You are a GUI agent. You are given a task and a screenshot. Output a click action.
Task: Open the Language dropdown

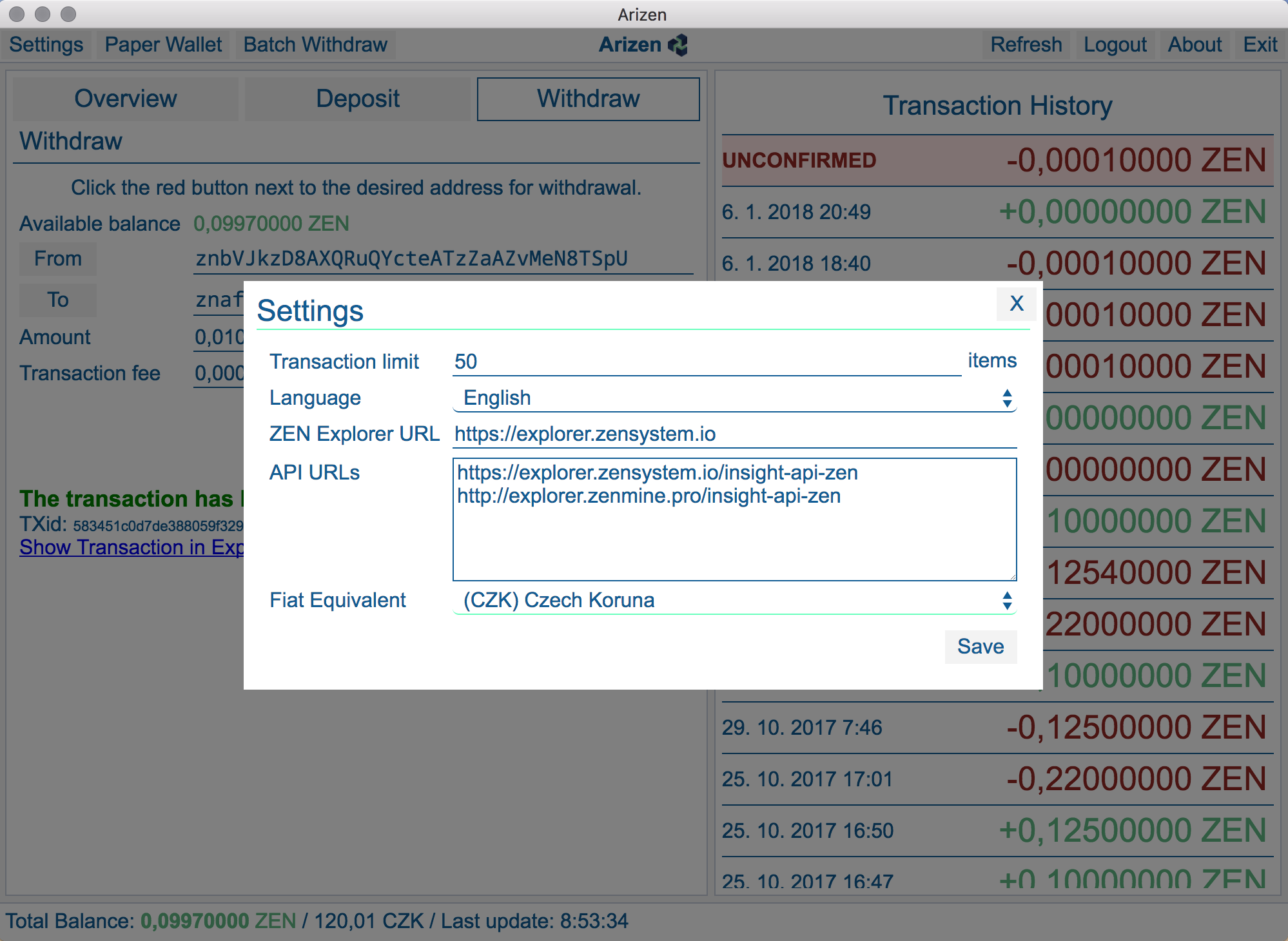click(734, 398)
